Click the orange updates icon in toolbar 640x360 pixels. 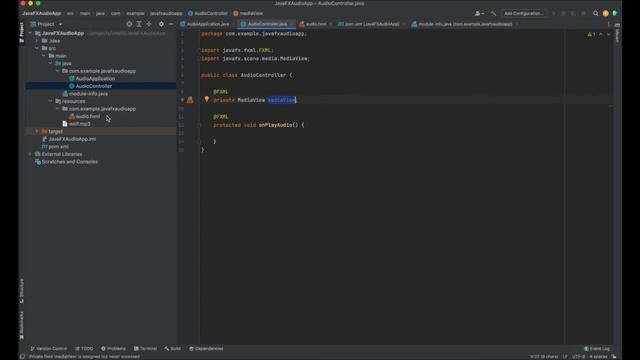(605, 13)
